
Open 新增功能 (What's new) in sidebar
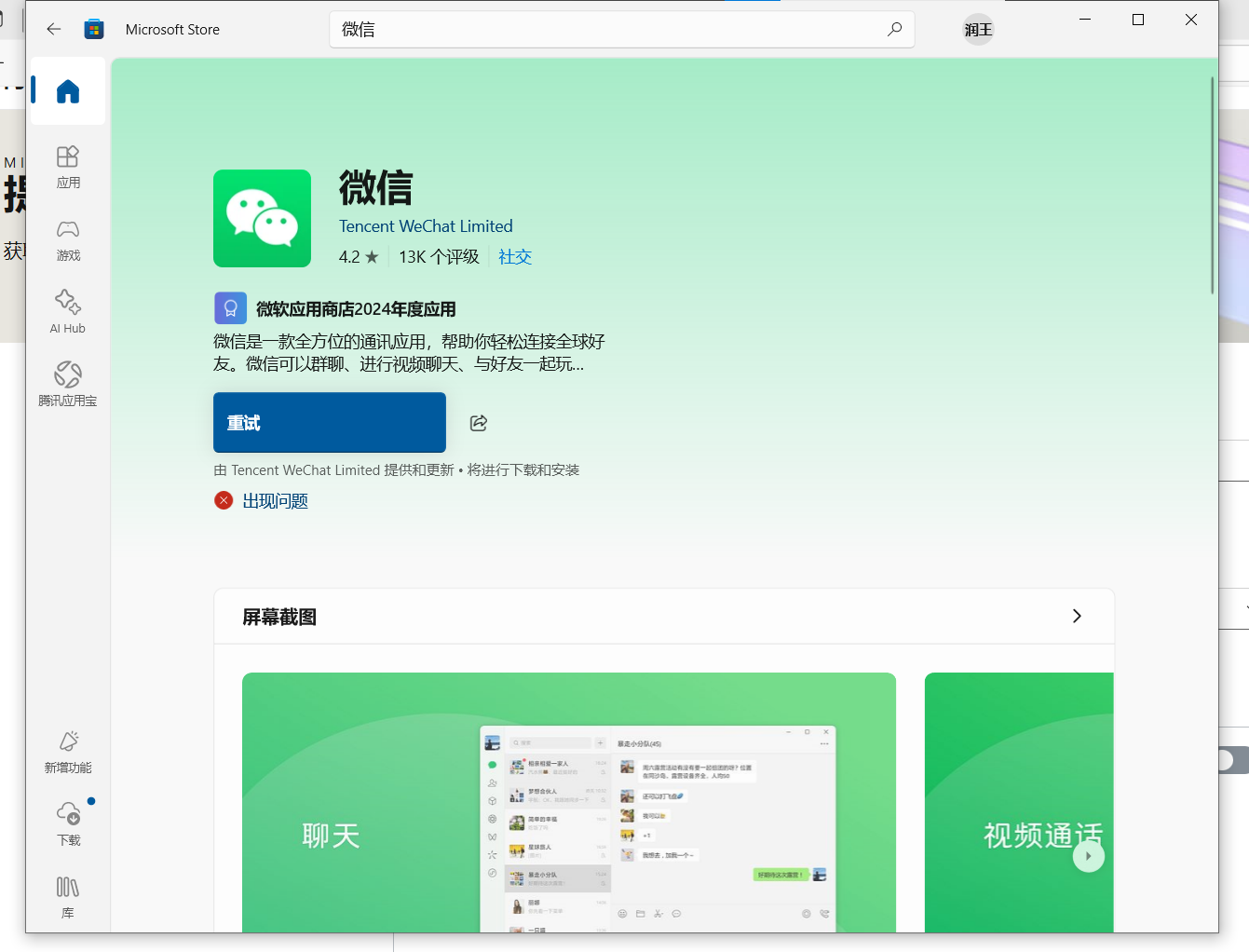pos(68,753)
